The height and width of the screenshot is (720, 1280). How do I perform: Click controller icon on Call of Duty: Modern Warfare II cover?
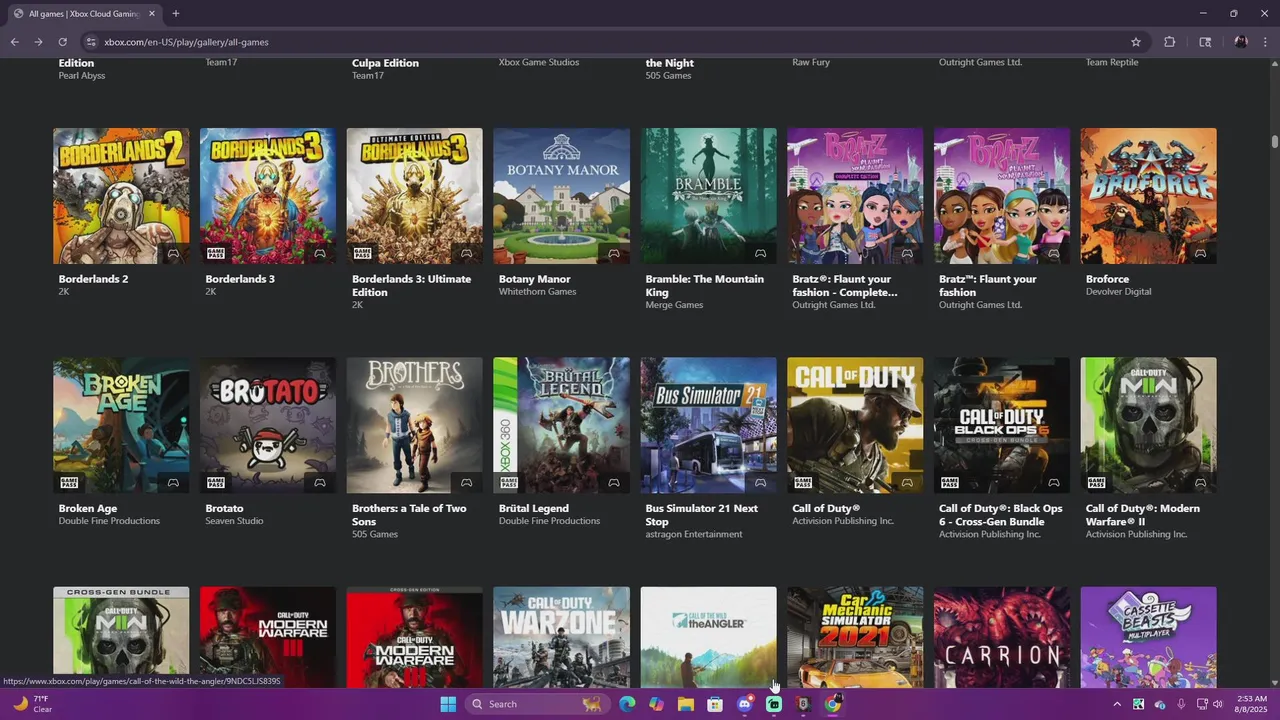[1200, 483]
